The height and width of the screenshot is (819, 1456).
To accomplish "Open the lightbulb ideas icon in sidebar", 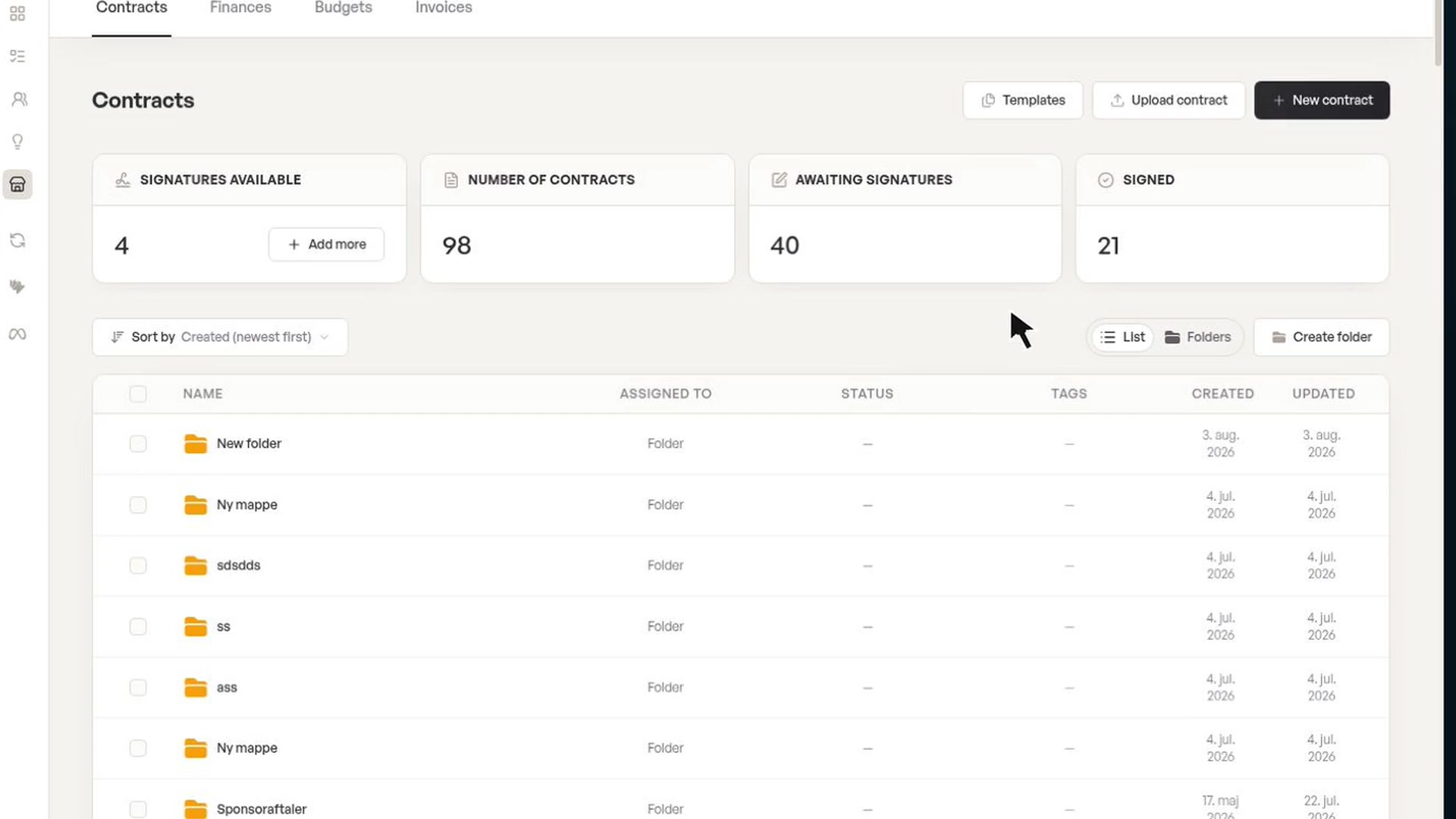I will tap(17, 142).
